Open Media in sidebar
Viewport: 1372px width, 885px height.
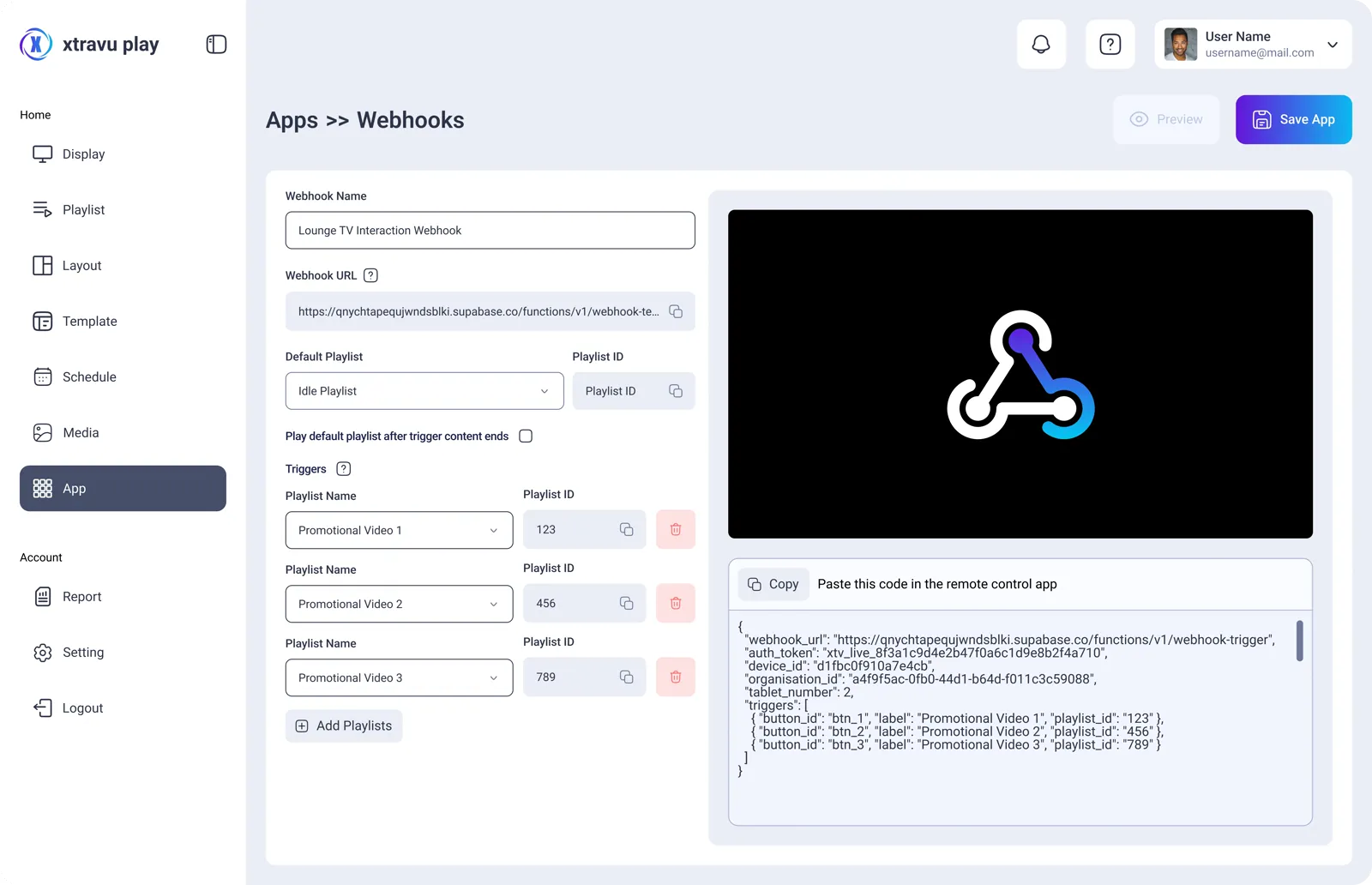(x=123, y=433)
